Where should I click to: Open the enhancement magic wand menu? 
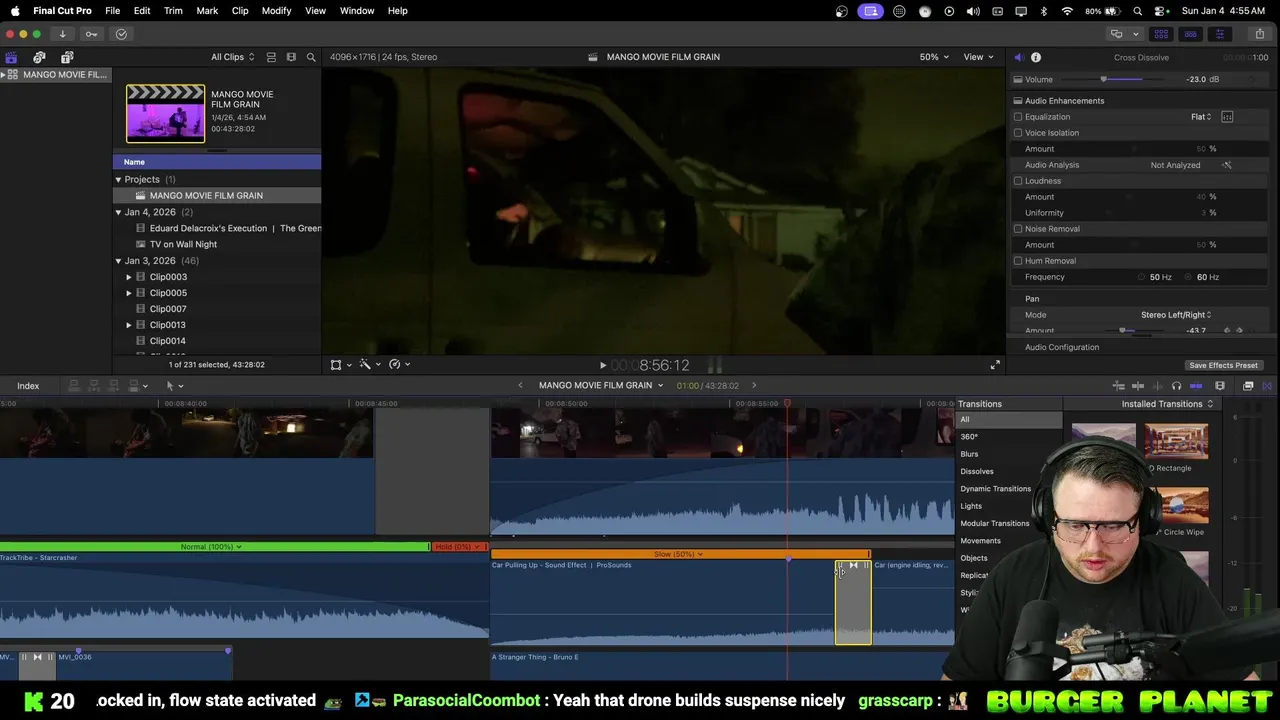[368, 365]
